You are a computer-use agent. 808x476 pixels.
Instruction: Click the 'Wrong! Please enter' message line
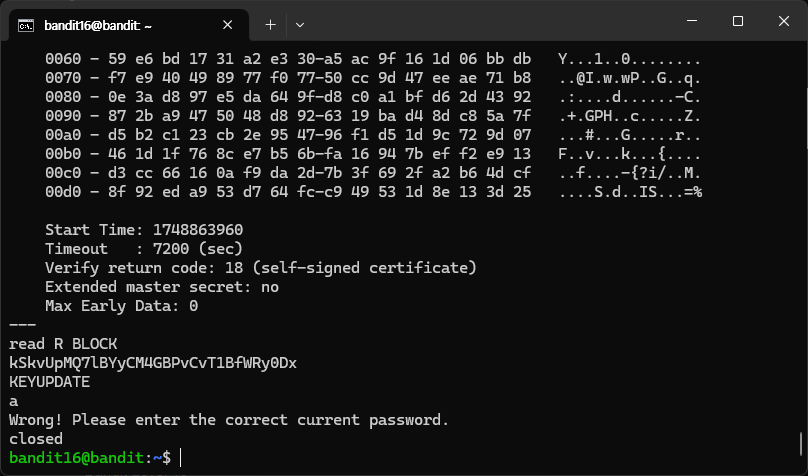229,420
